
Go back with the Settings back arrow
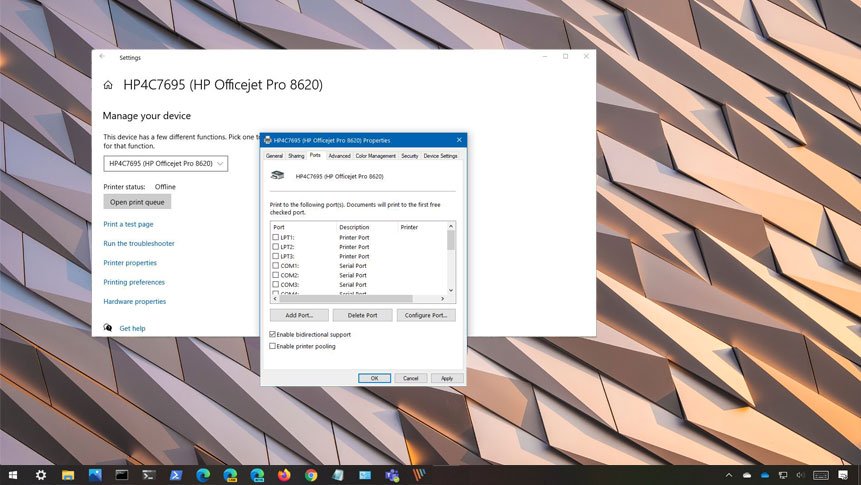point(102,57)
